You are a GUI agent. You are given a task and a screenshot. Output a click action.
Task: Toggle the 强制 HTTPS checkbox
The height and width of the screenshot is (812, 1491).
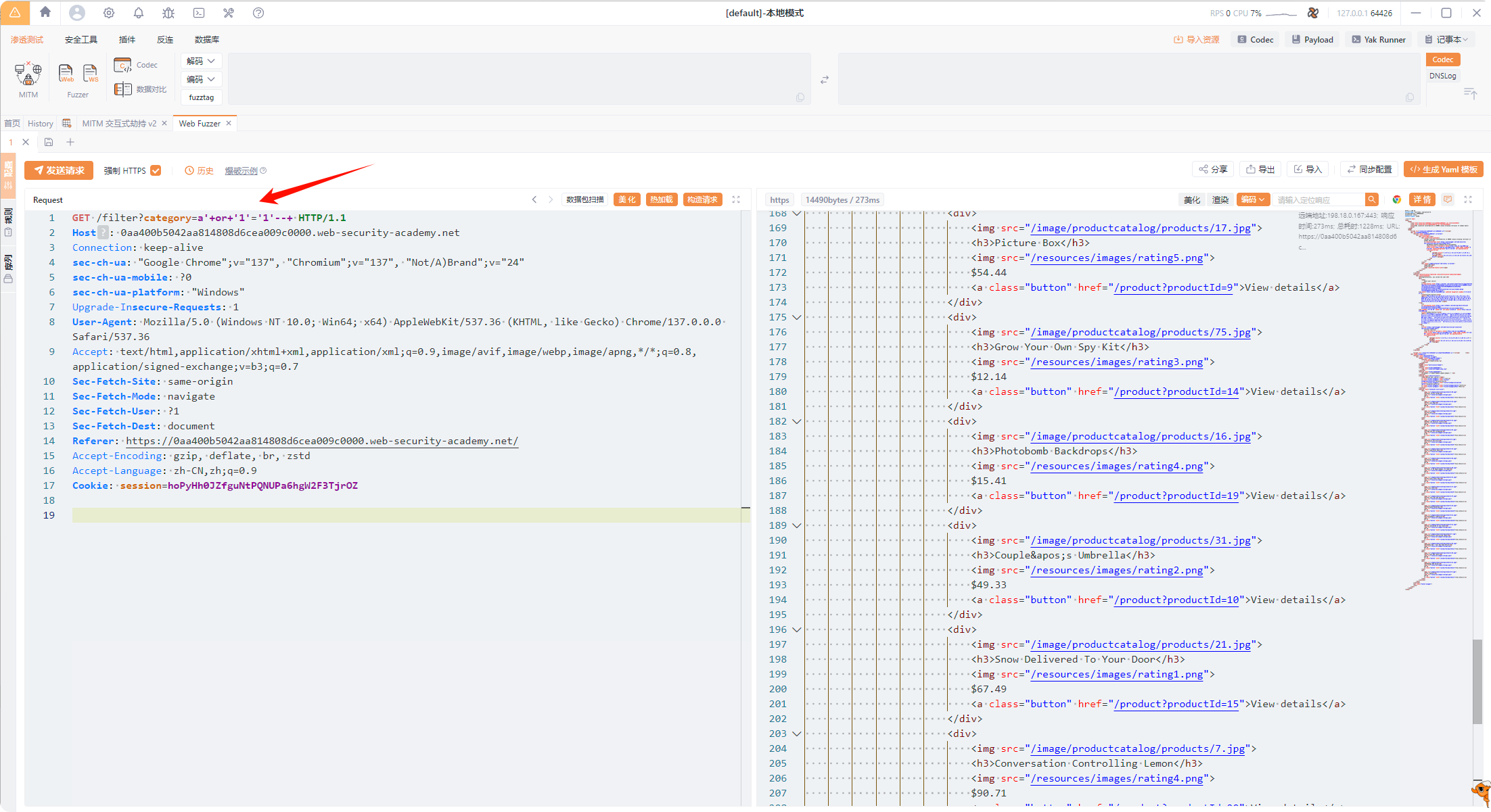156,170
